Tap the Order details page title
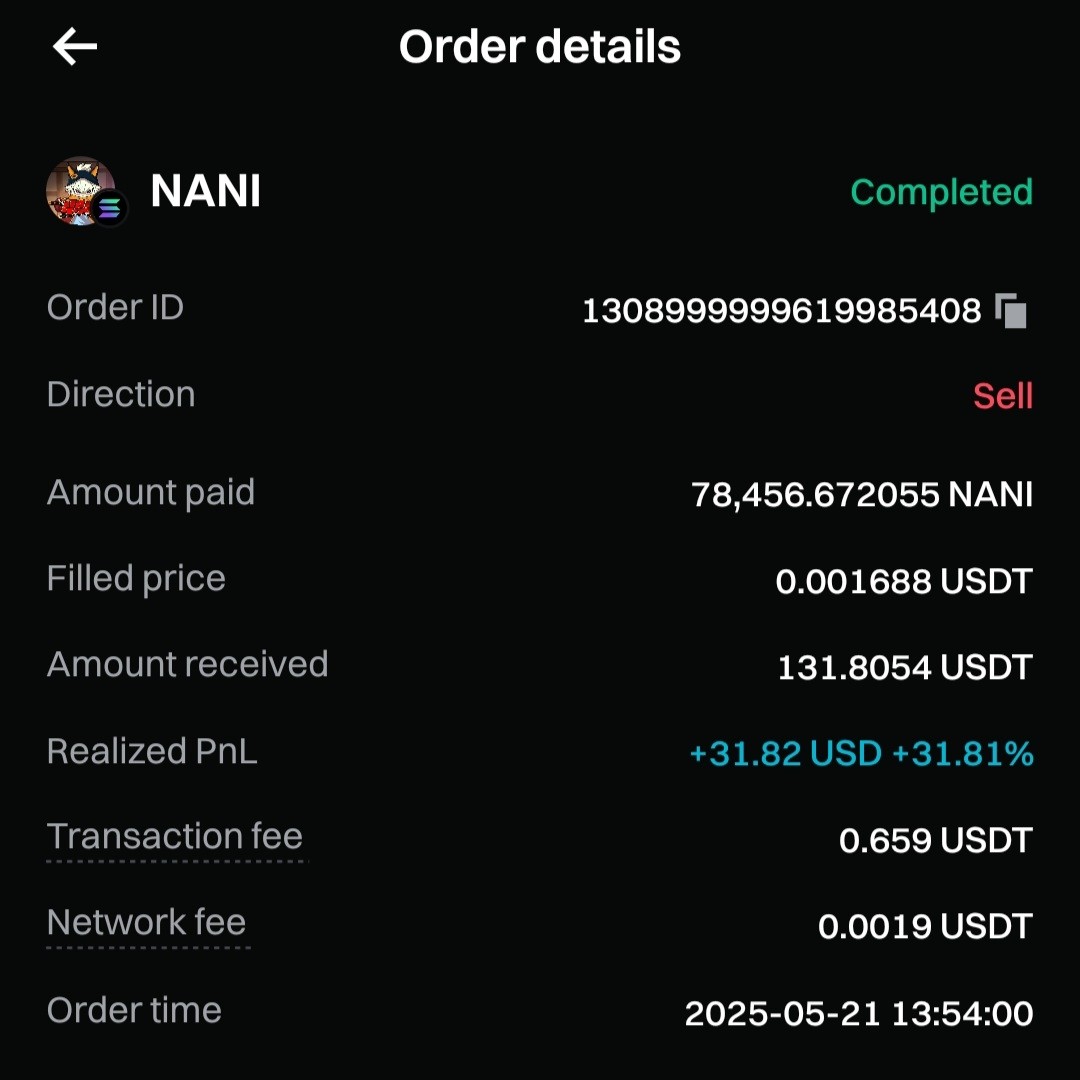Image resolution: width=1080 pixels, height=1080 pixels. click(x=540, y=47)
